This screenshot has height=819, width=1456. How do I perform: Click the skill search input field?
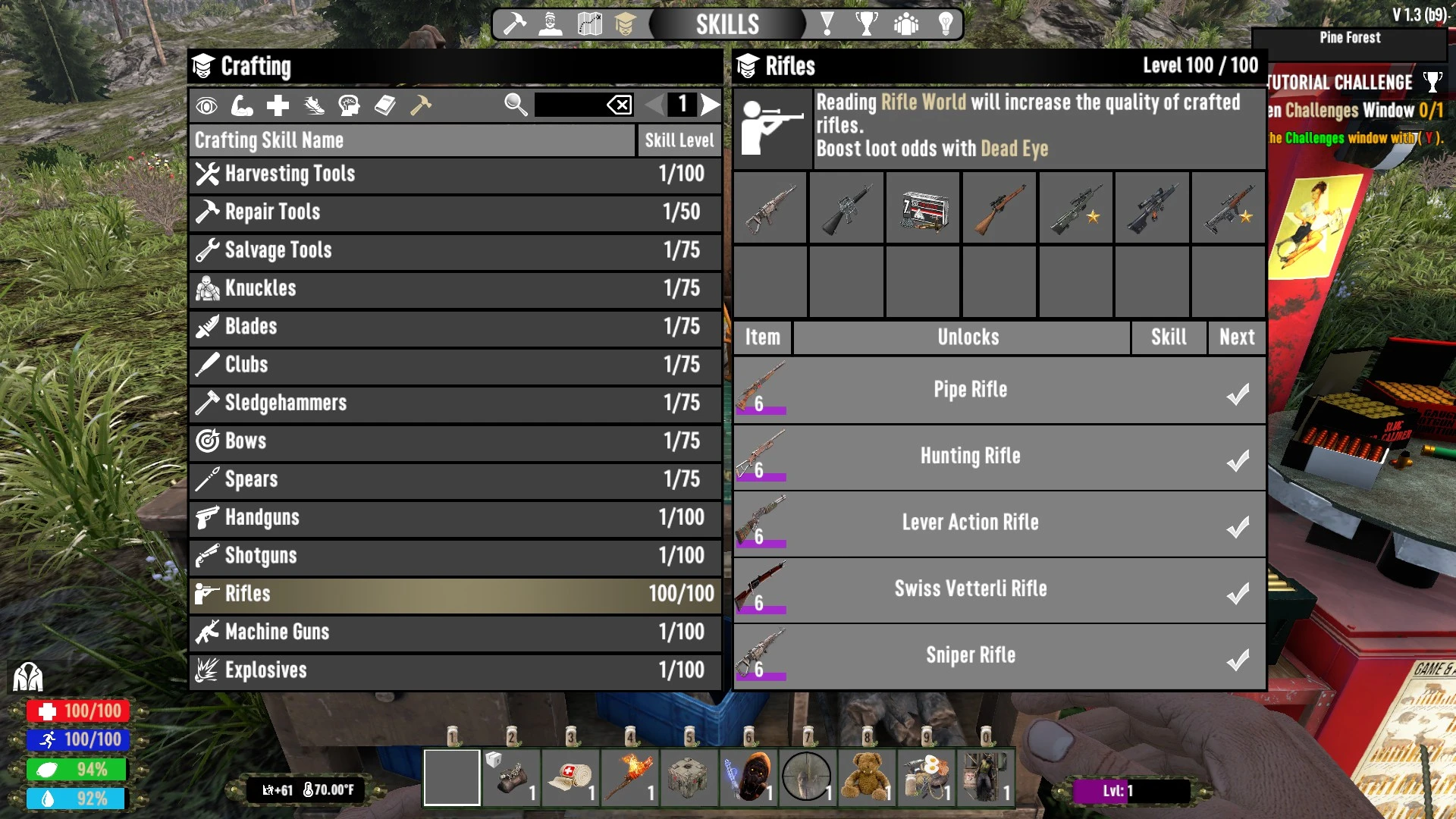pos(570,105)
